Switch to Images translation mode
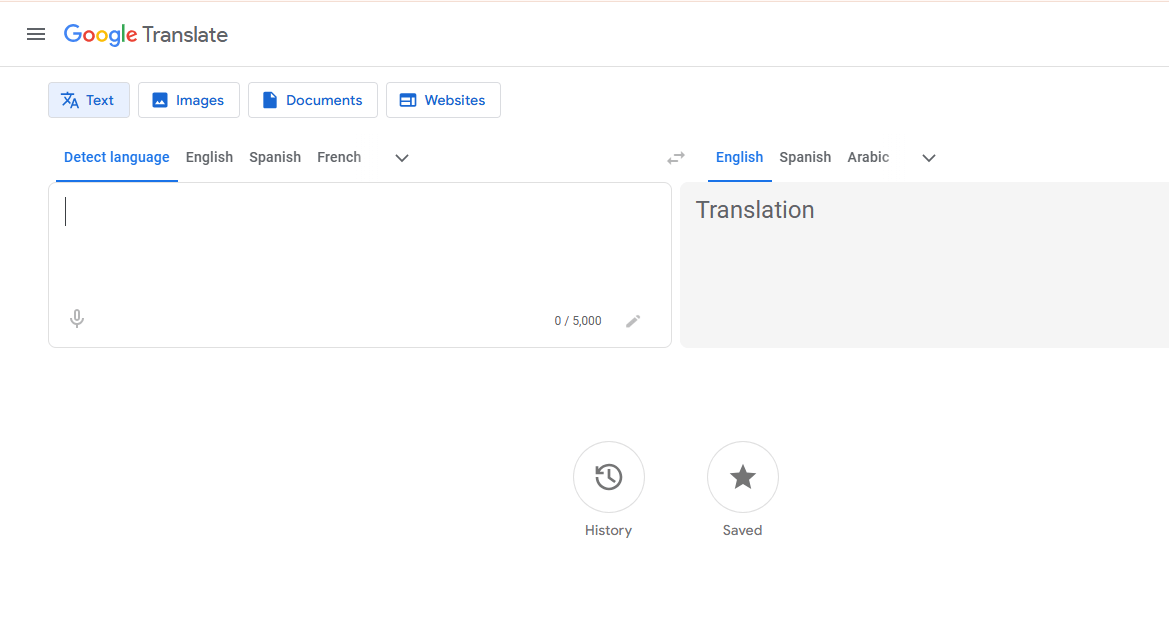This screenshot has width=1169, height=617. point(189,100)
